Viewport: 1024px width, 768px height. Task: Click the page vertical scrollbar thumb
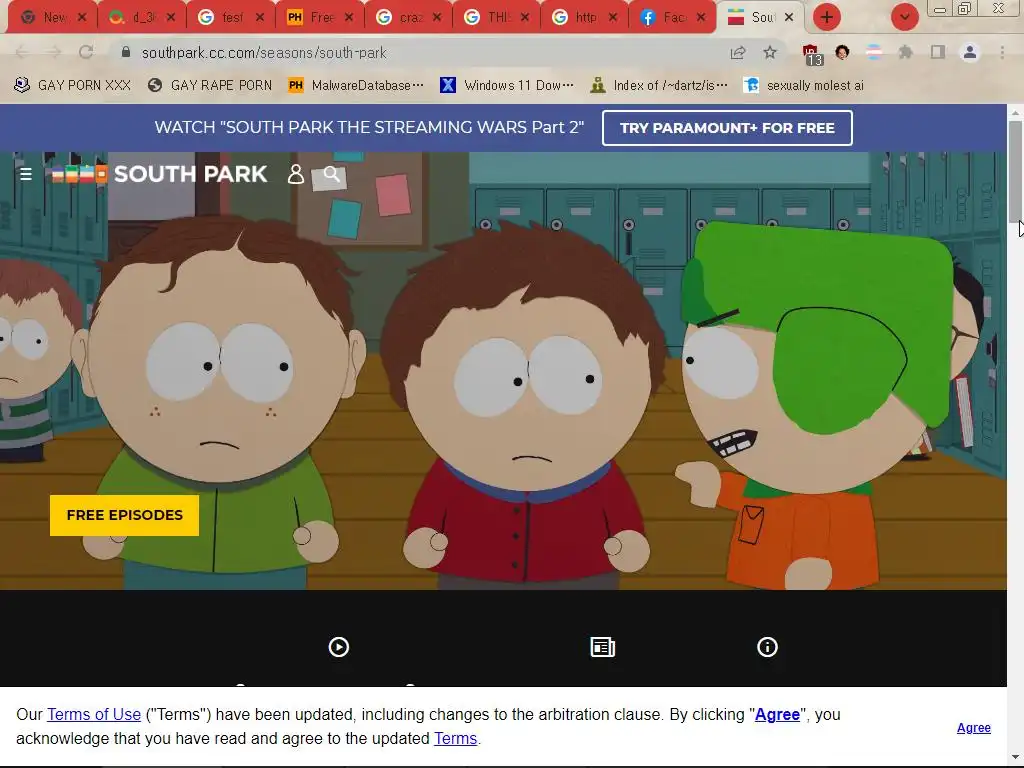1015,171
